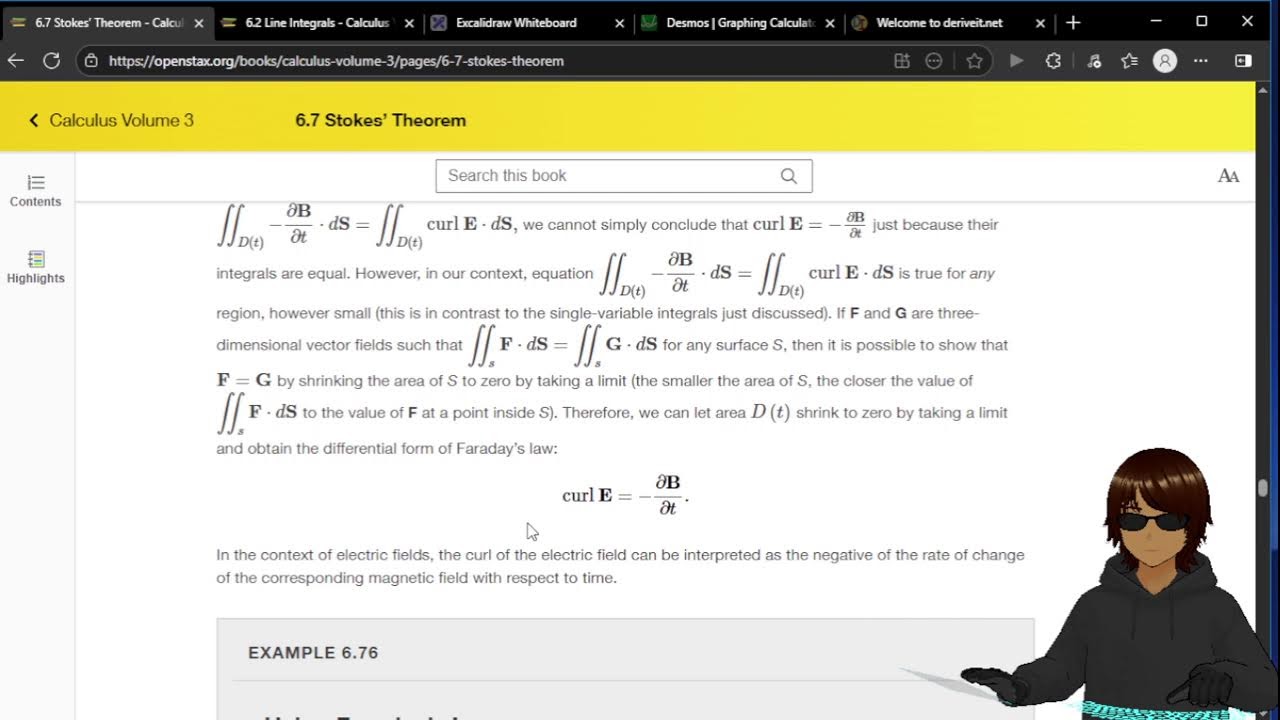Switch to 6.7 Stokes' Theorem tab
This screenshot has height=720, width=1280.
(107, 22)
